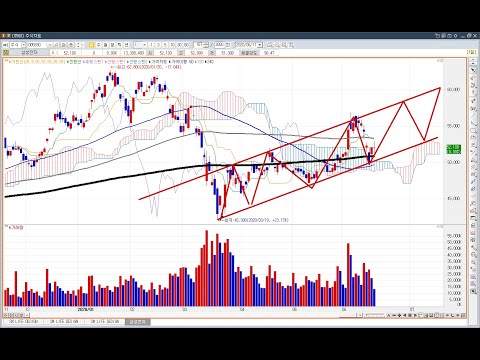
Task: Select the 60 minute interval button
Action: click(186, 45)
